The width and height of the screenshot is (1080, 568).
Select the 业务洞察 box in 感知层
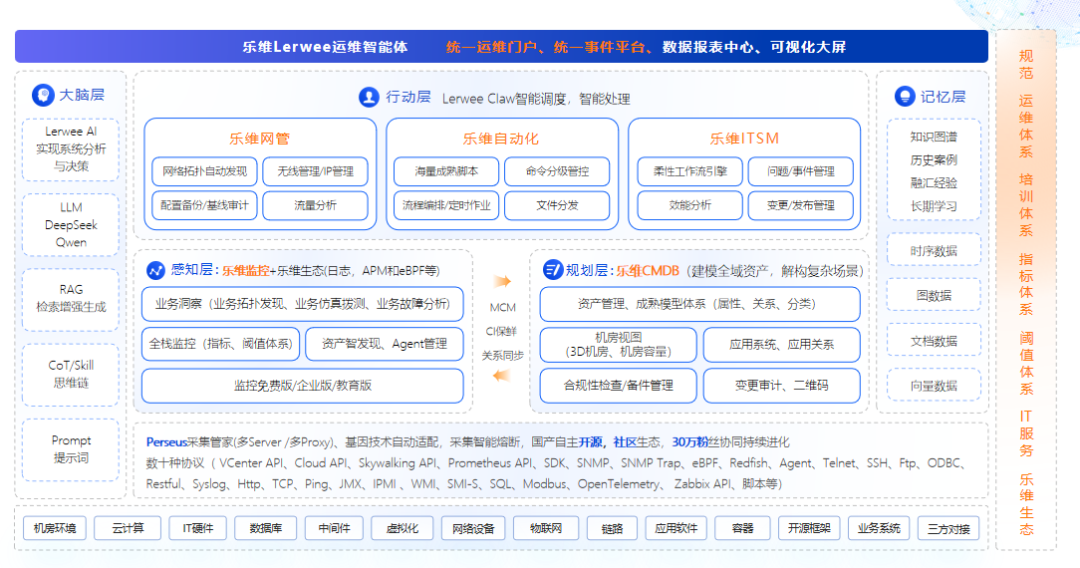tap(302, 304)
